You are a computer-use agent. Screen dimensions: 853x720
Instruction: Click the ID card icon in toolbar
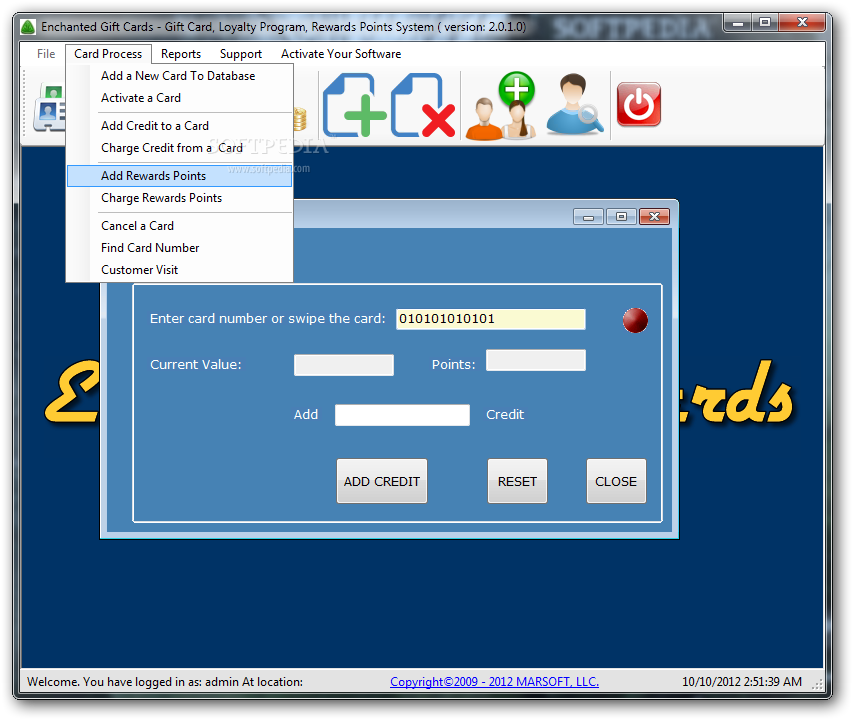(x=49, y=108)
